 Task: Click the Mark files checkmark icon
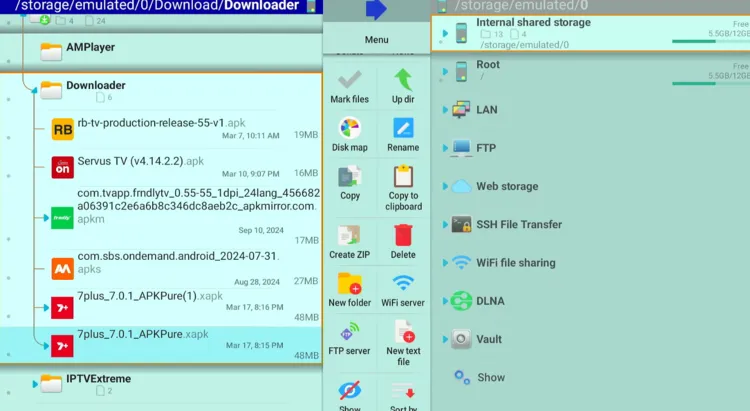pos(350,79)
